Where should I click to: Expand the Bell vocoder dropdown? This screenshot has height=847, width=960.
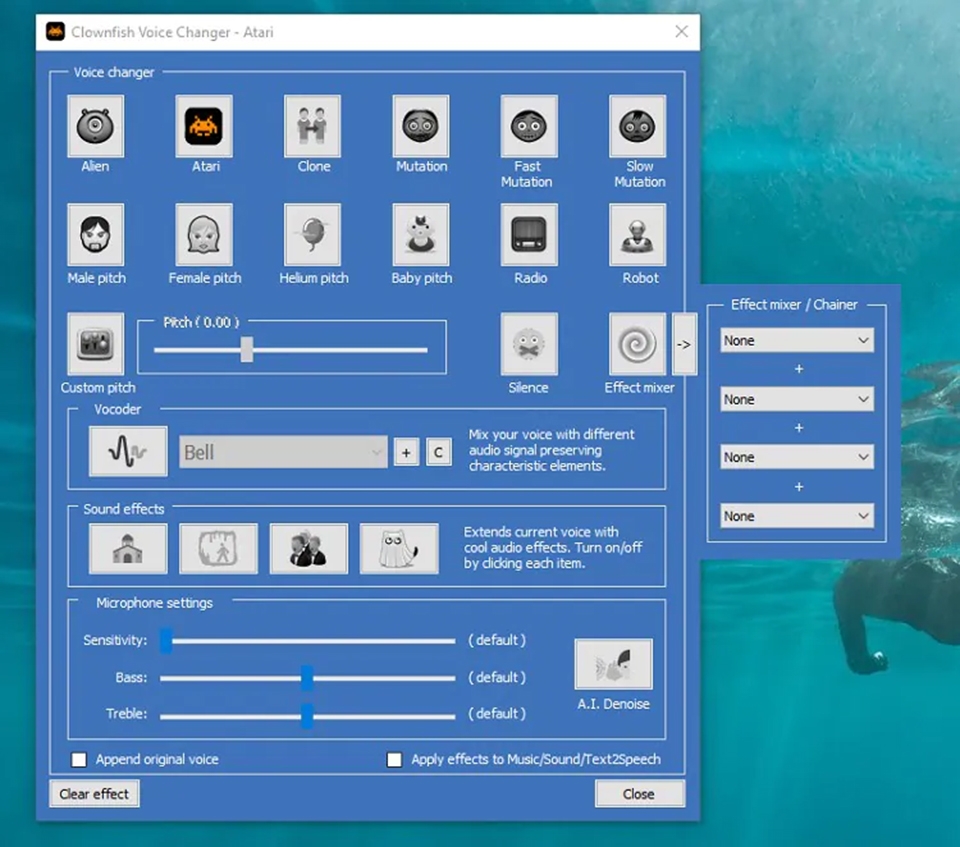pyautogui.click(x=284, y=452)
